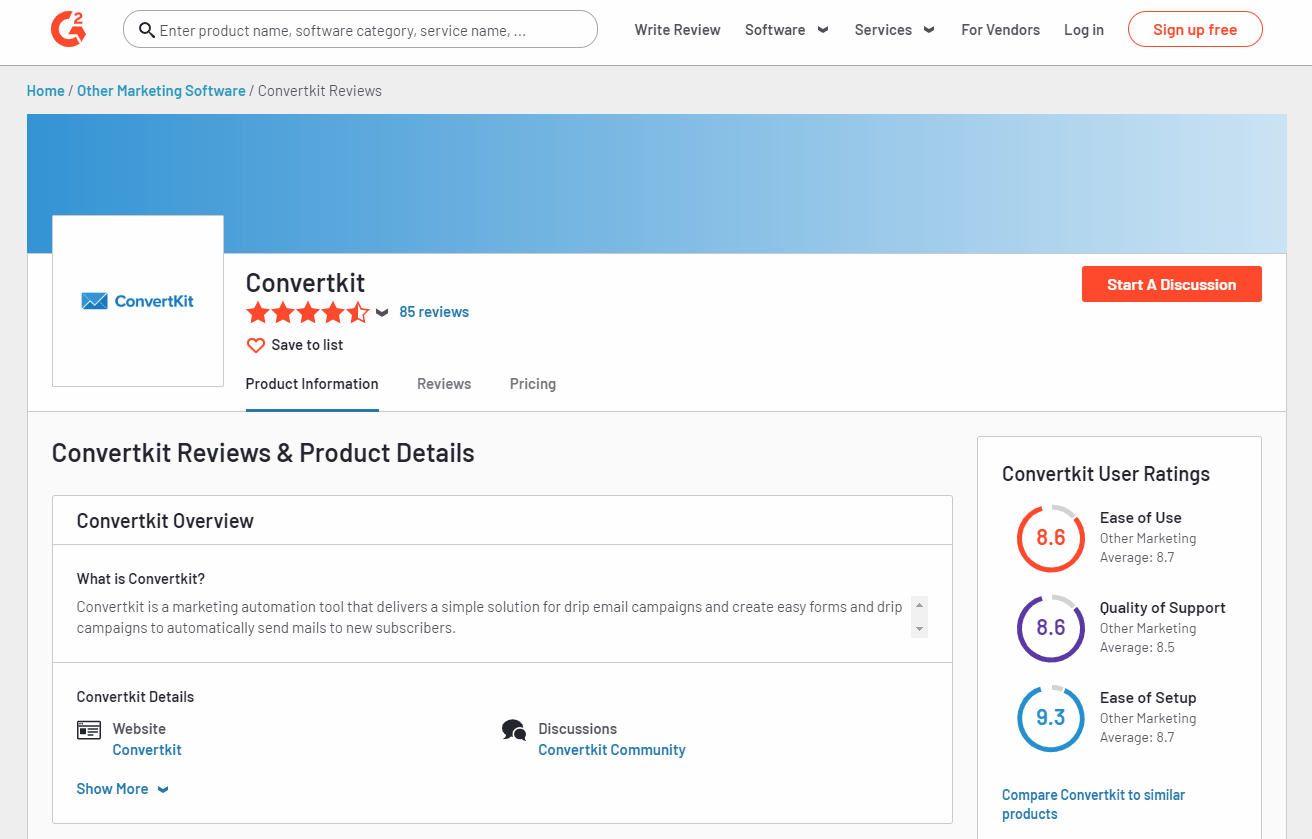This screenshot has height=839, width=1312.
Task: Click the Convertkit User Ratings heading
Action: pyautogui.click(x=1106, y=474)
